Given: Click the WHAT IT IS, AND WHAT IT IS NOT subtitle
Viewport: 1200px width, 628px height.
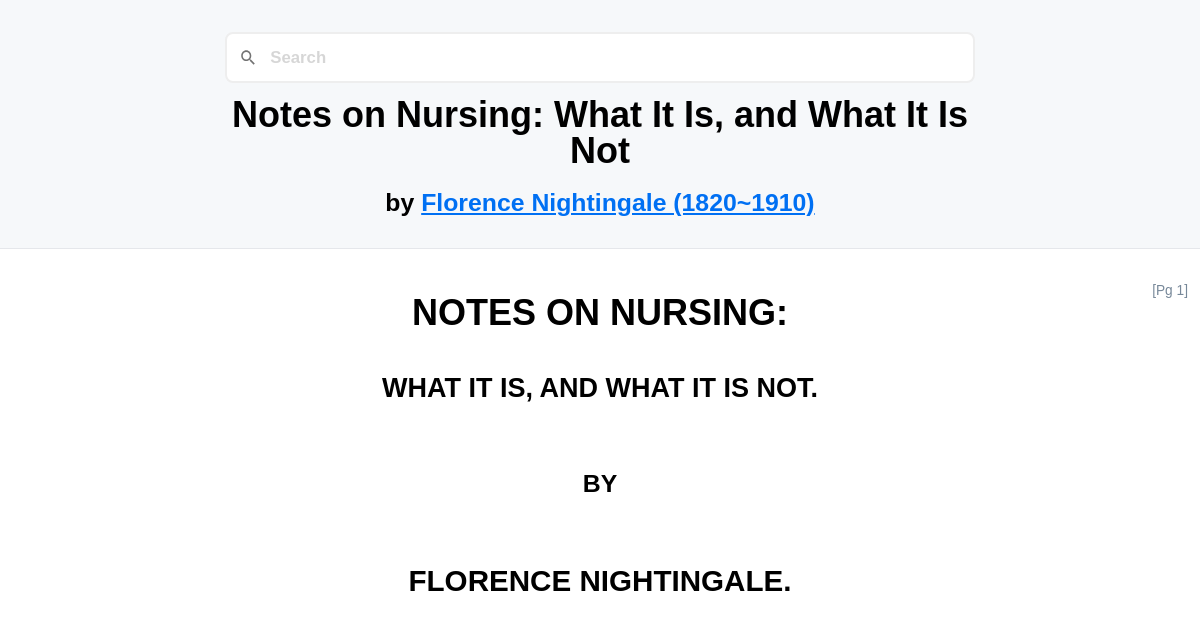Looking at the screenshot, I should click(600, 388).
